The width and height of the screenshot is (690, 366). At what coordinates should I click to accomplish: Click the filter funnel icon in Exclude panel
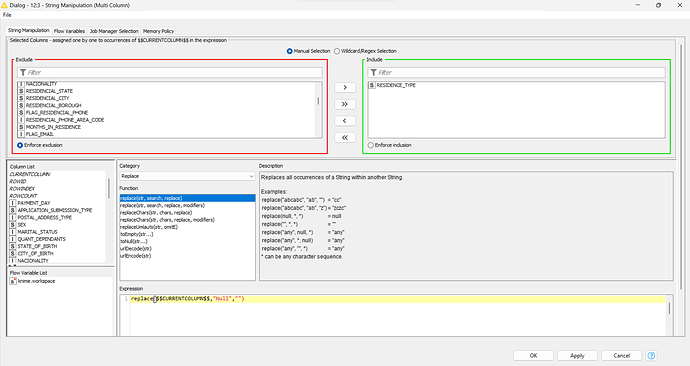(x=22, y=73)
